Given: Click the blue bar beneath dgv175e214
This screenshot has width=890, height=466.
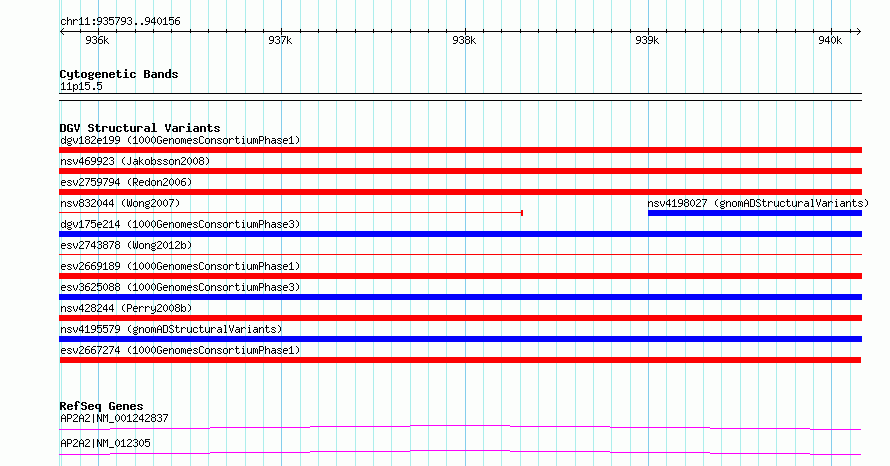Looking at the screenshot, I should tap(460, 234).
